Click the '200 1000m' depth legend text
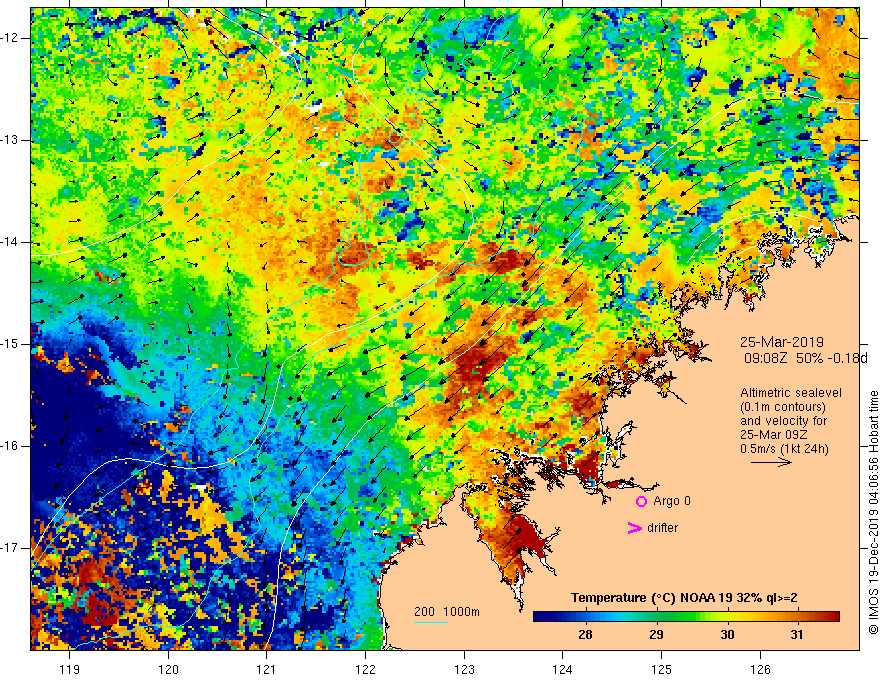 (447, 612)
